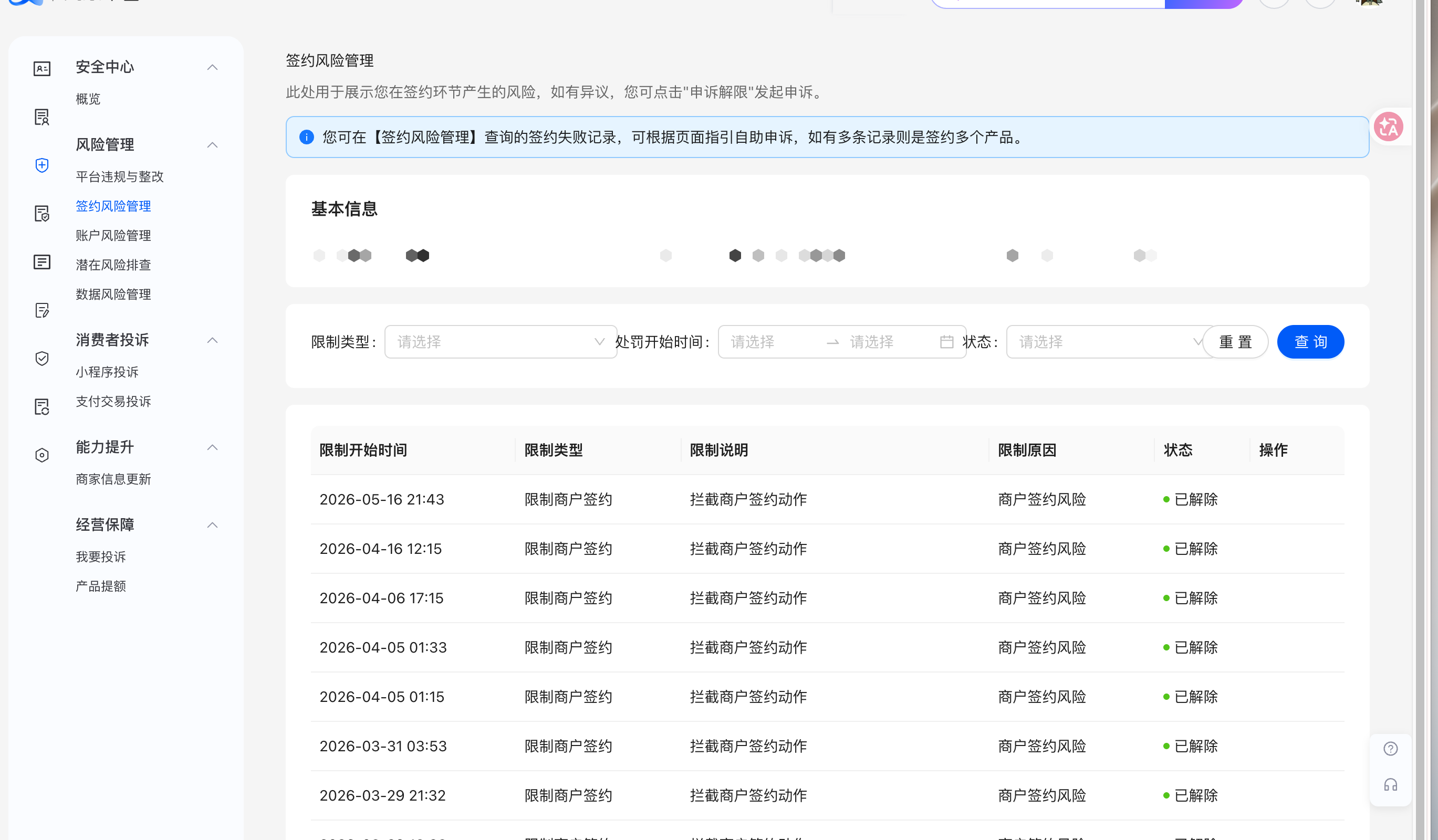
Task: Click the 风险管理 section title
Action: point(105,144)
